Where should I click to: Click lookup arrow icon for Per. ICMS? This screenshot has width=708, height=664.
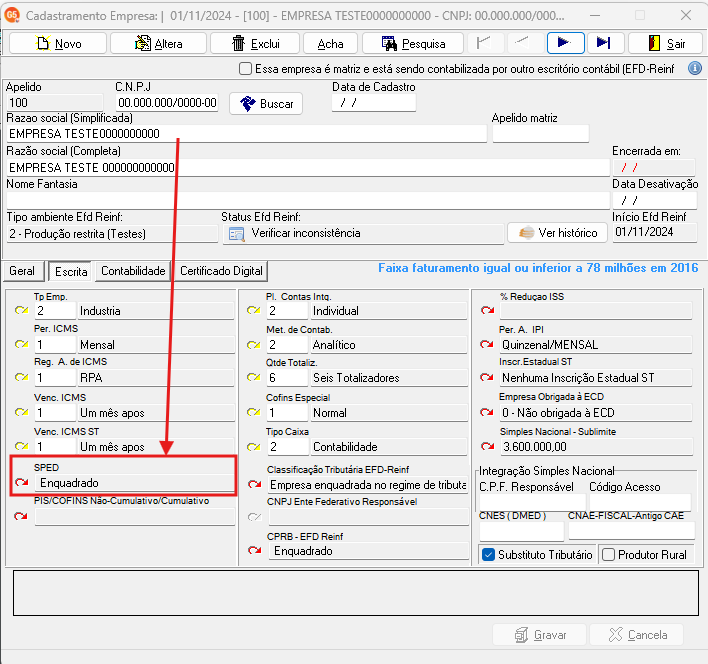(21, 344)
